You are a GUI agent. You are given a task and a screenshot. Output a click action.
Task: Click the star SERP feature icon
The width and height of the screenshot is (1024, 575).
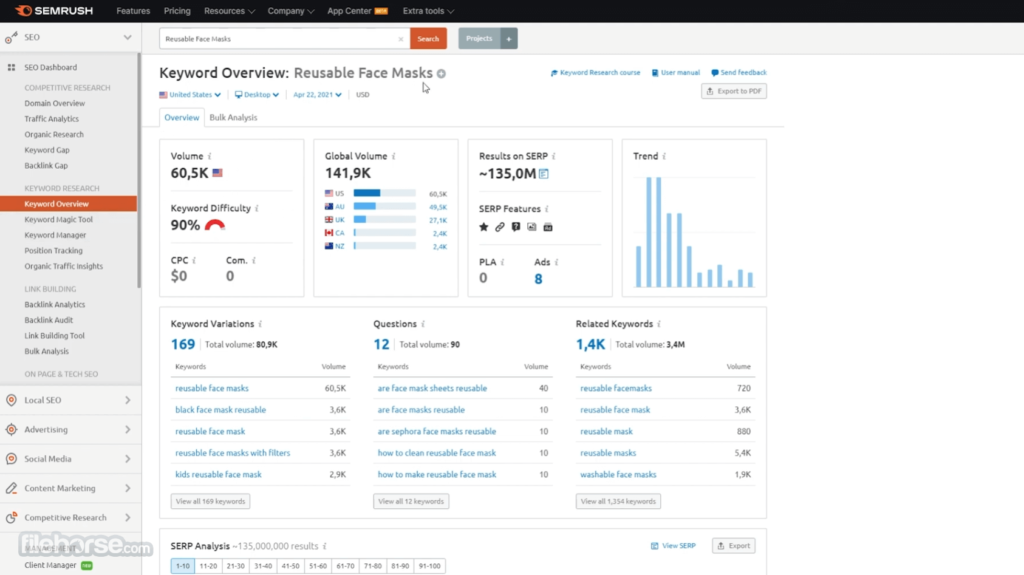(484, 227)
